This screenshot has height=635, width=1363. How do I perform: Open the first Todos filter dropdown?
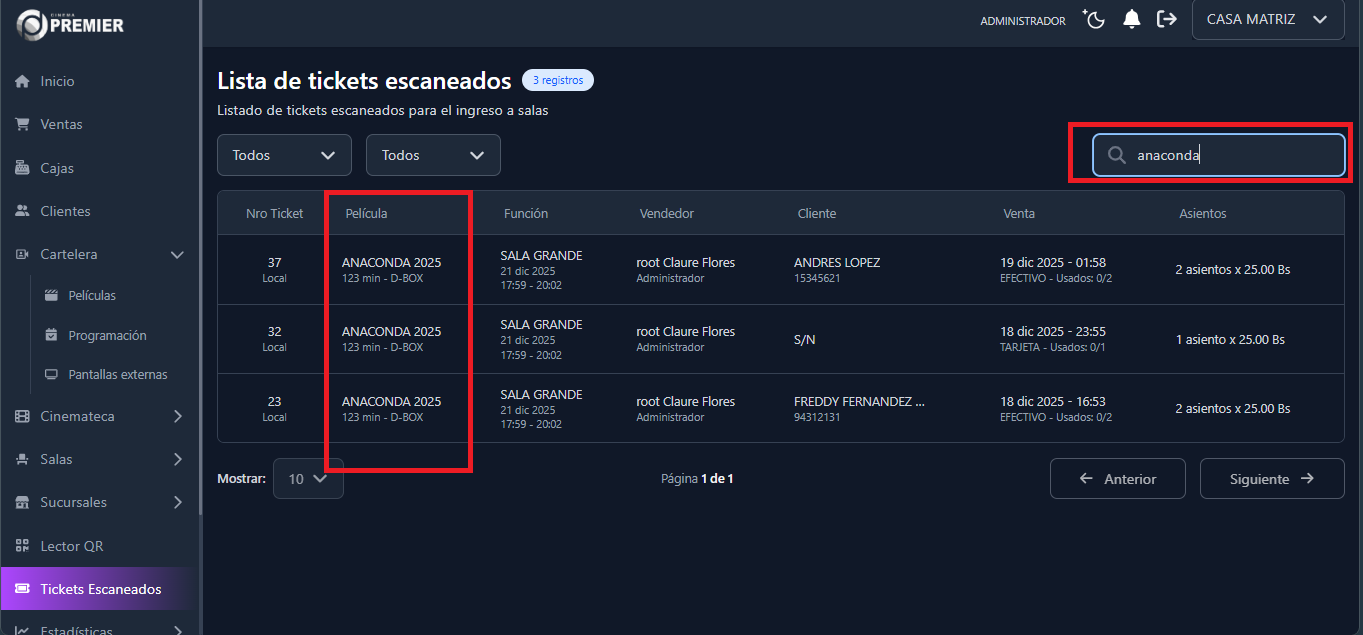coord(284,155)
